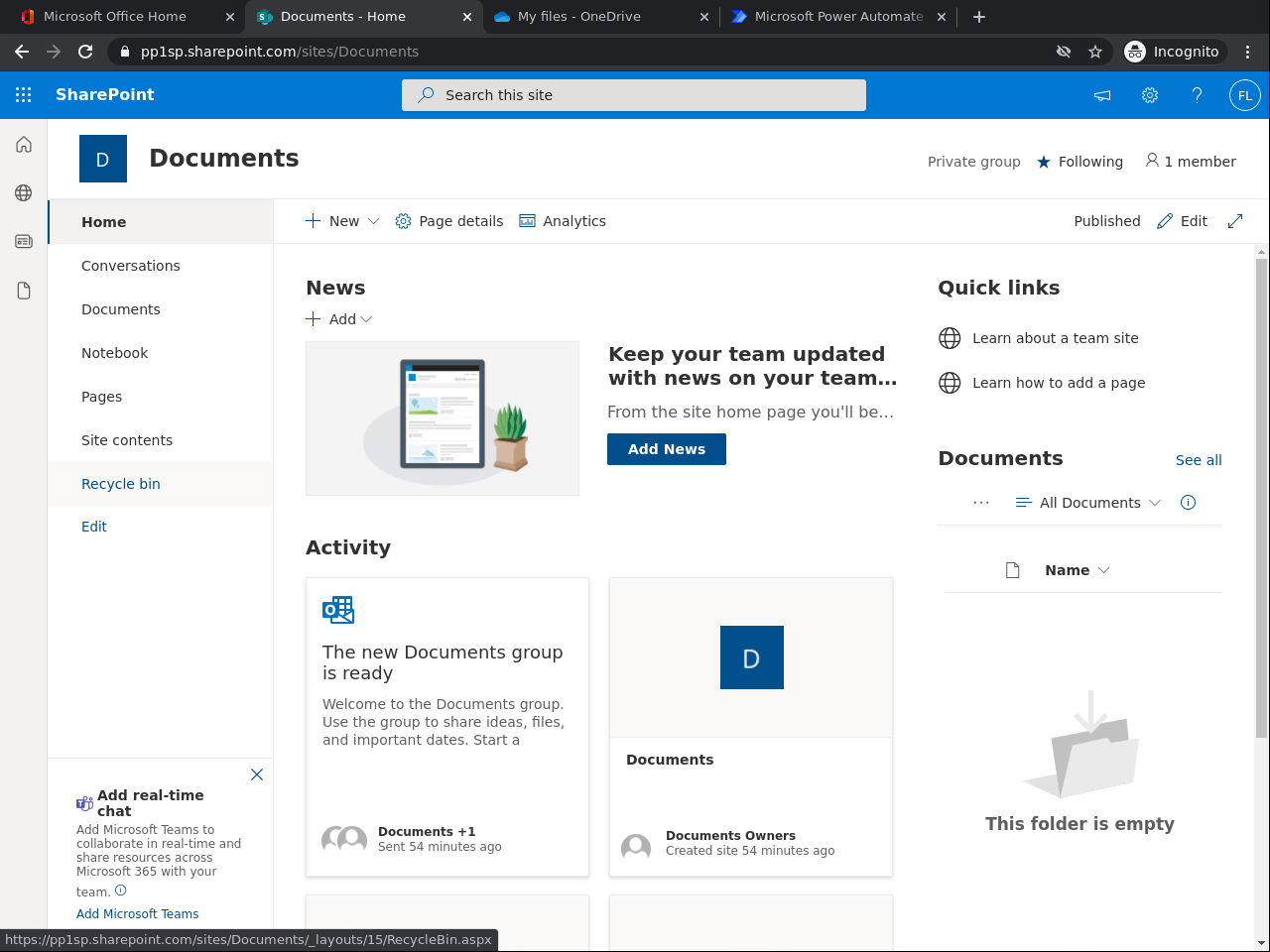Click the third-party cookies blocked eye icon
1270x952 pixels.
click(x=1064, y=52)
